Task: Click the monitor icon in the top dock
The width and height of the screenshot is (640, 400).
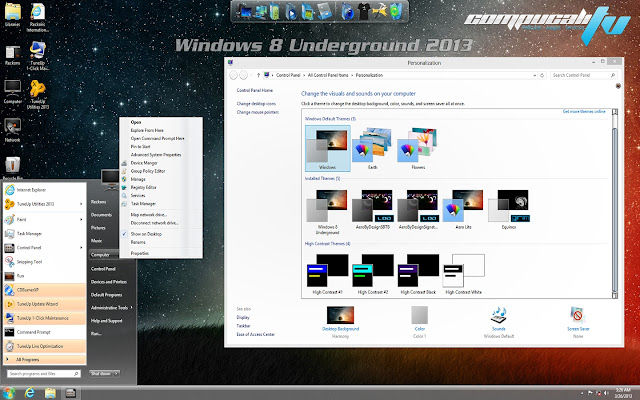Action: (245, 11)
